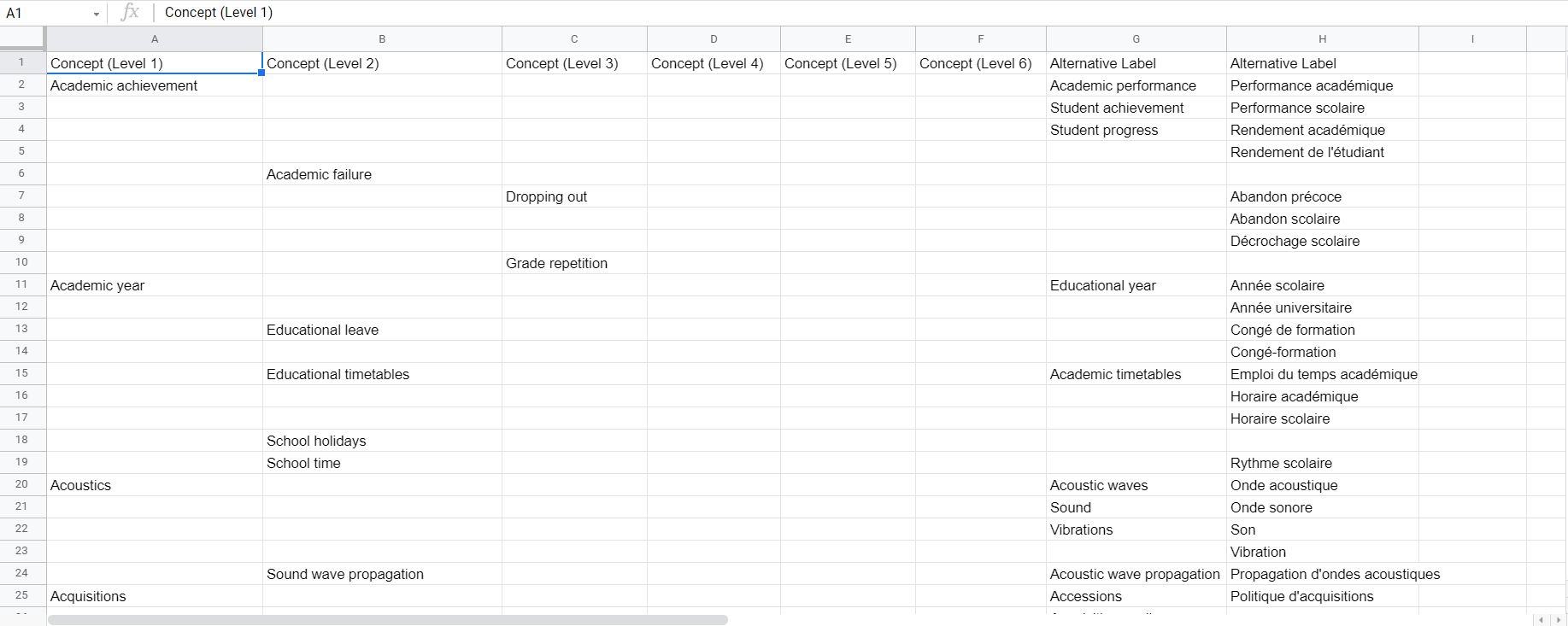Select the 'Dropping out' cell

coord(573,196)
